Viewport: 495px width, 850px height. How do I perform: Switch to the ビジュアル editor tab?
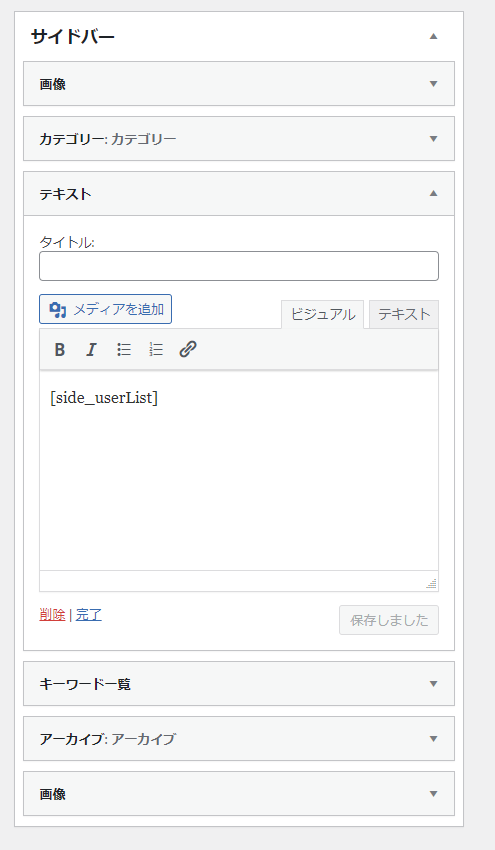[x=323, y=314]
